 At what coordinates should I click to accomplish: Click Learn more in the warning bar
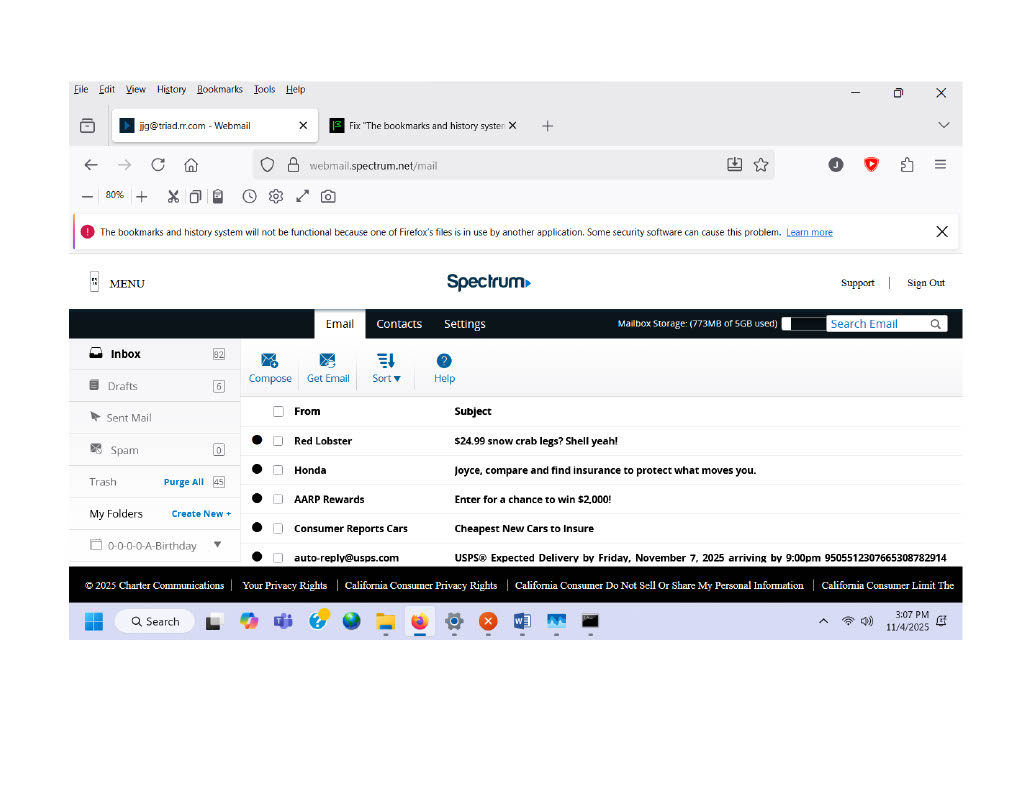tap(809, 233)
